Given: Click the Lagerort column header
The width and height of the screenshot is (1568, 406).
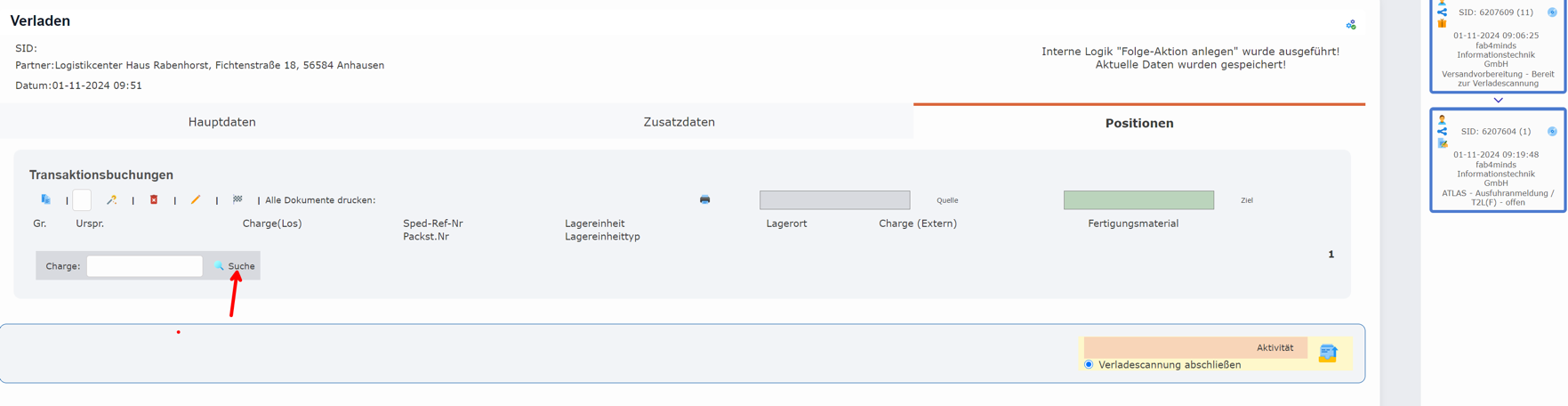Looking at the screenshot, I should coord(786,223).
